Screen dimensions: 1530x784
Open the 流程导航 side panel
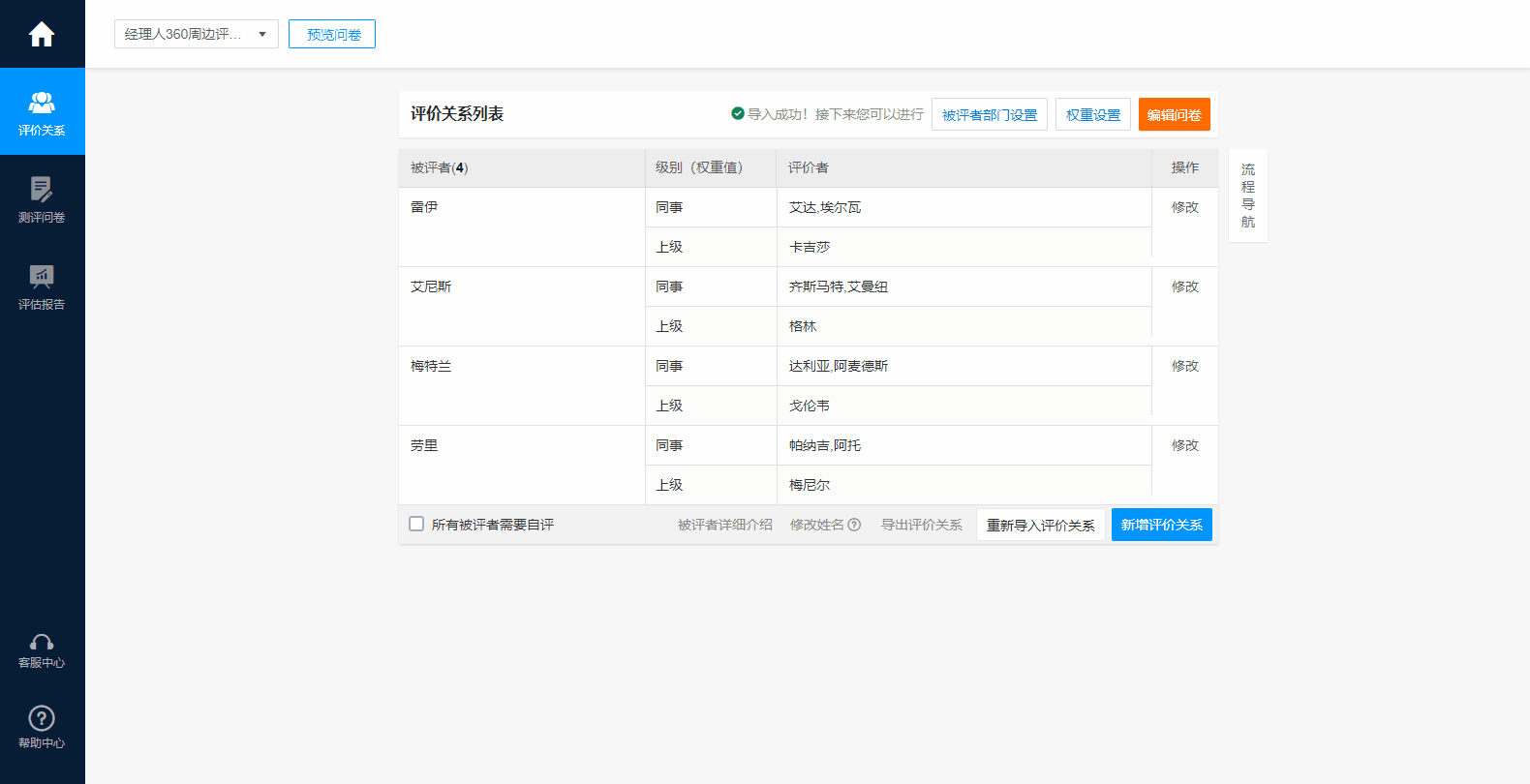pos(1248,196)
